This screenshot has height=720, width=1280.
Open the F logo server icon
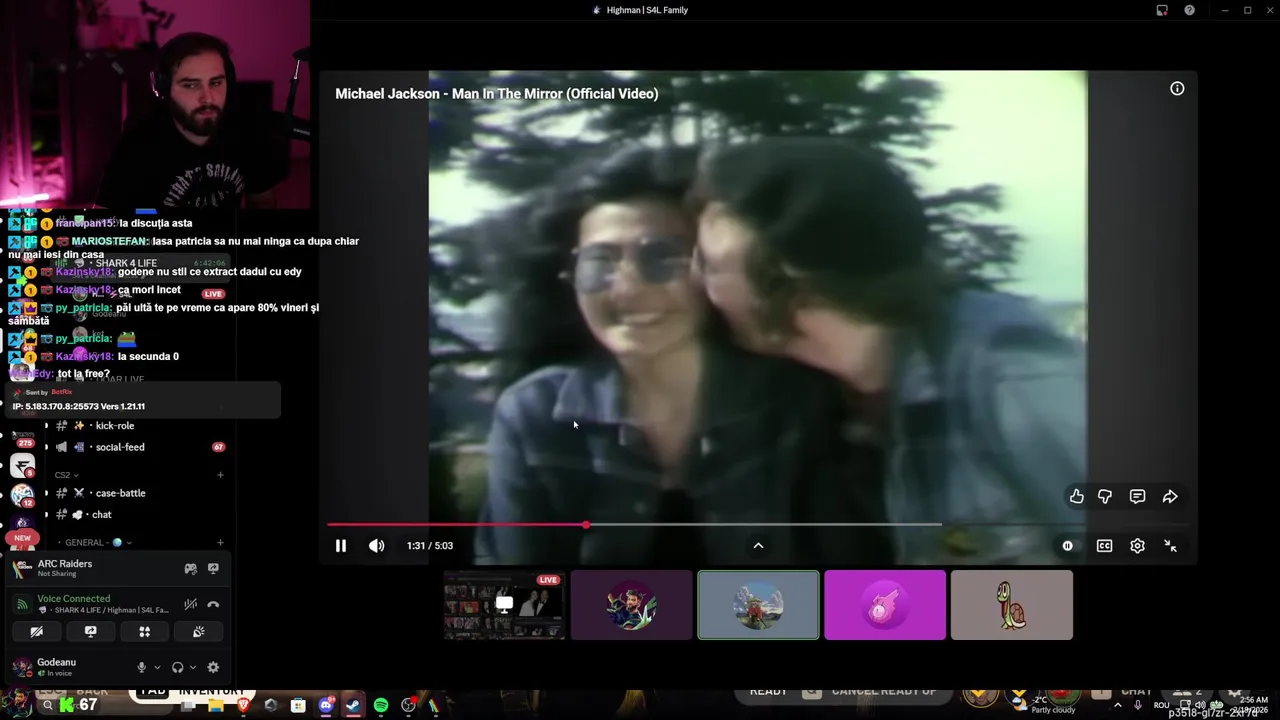click(22, 466)
